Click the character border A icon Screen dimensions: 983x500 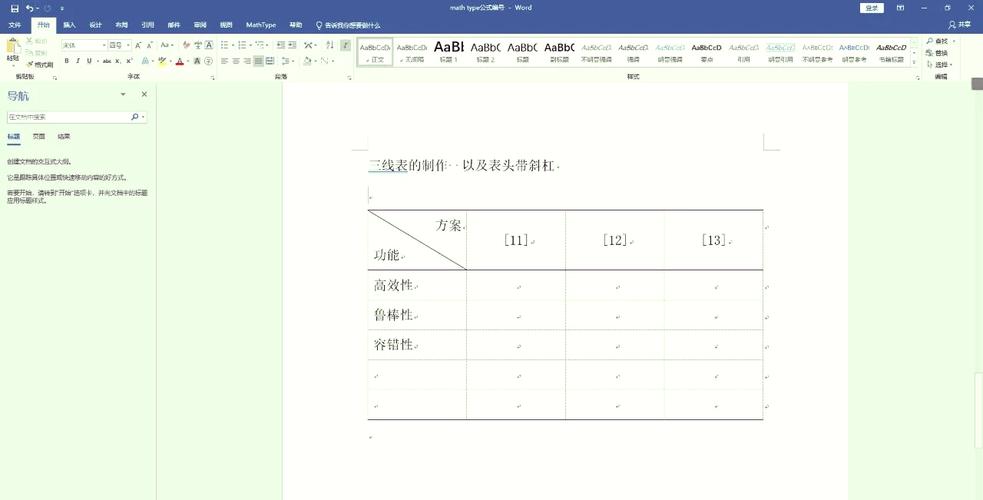tap(209, 45)
